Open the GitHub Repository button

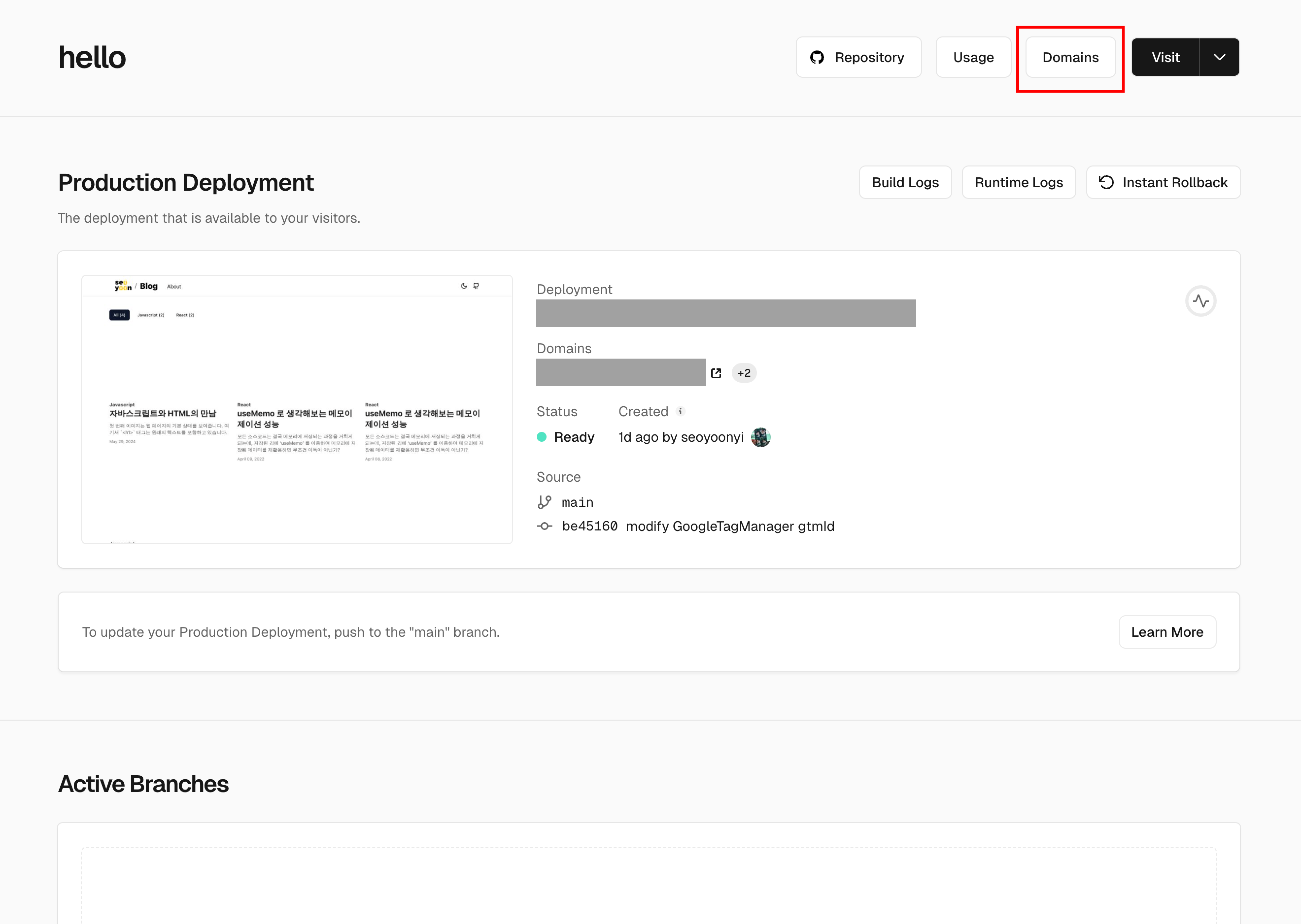(x=858, y=57)
